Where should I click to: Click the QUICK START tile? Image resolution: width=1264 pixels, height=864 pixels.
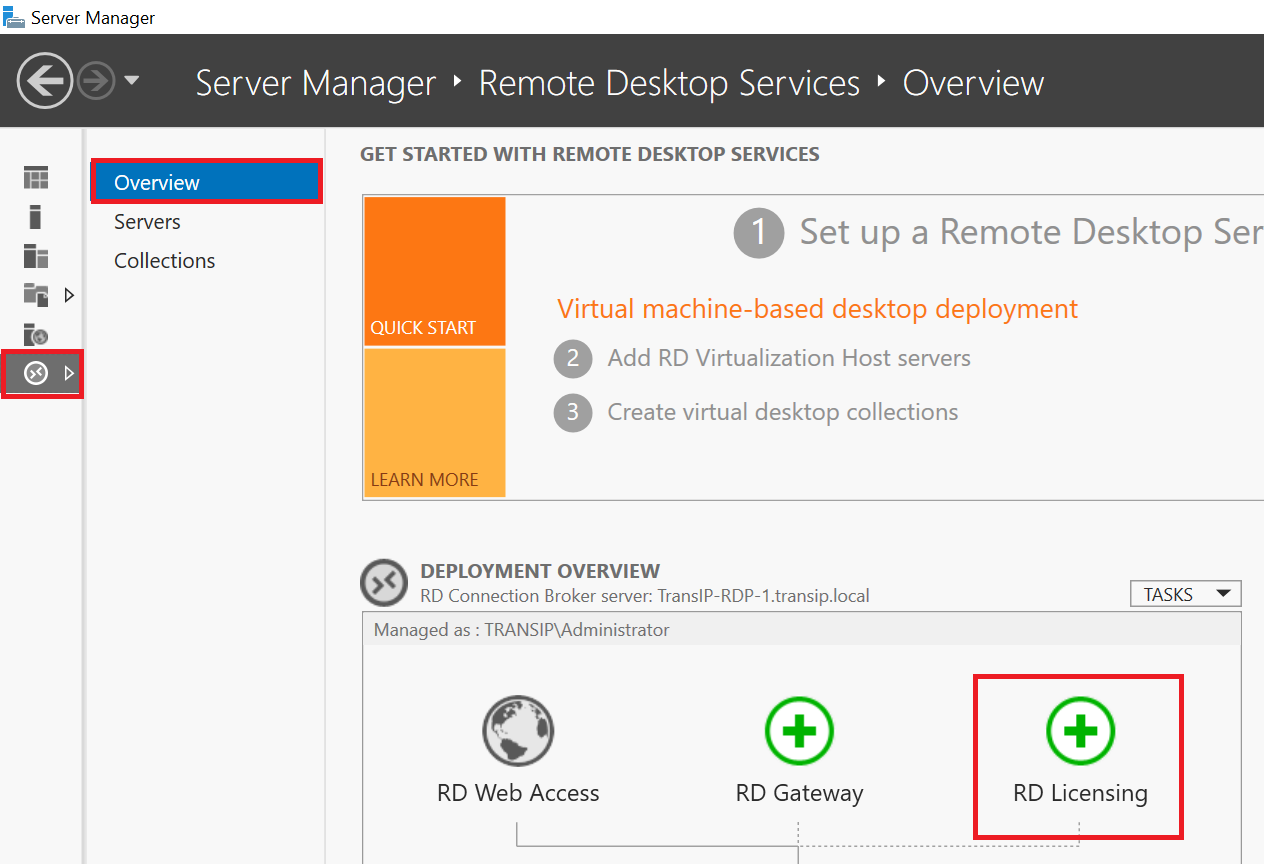coord(435,271)
